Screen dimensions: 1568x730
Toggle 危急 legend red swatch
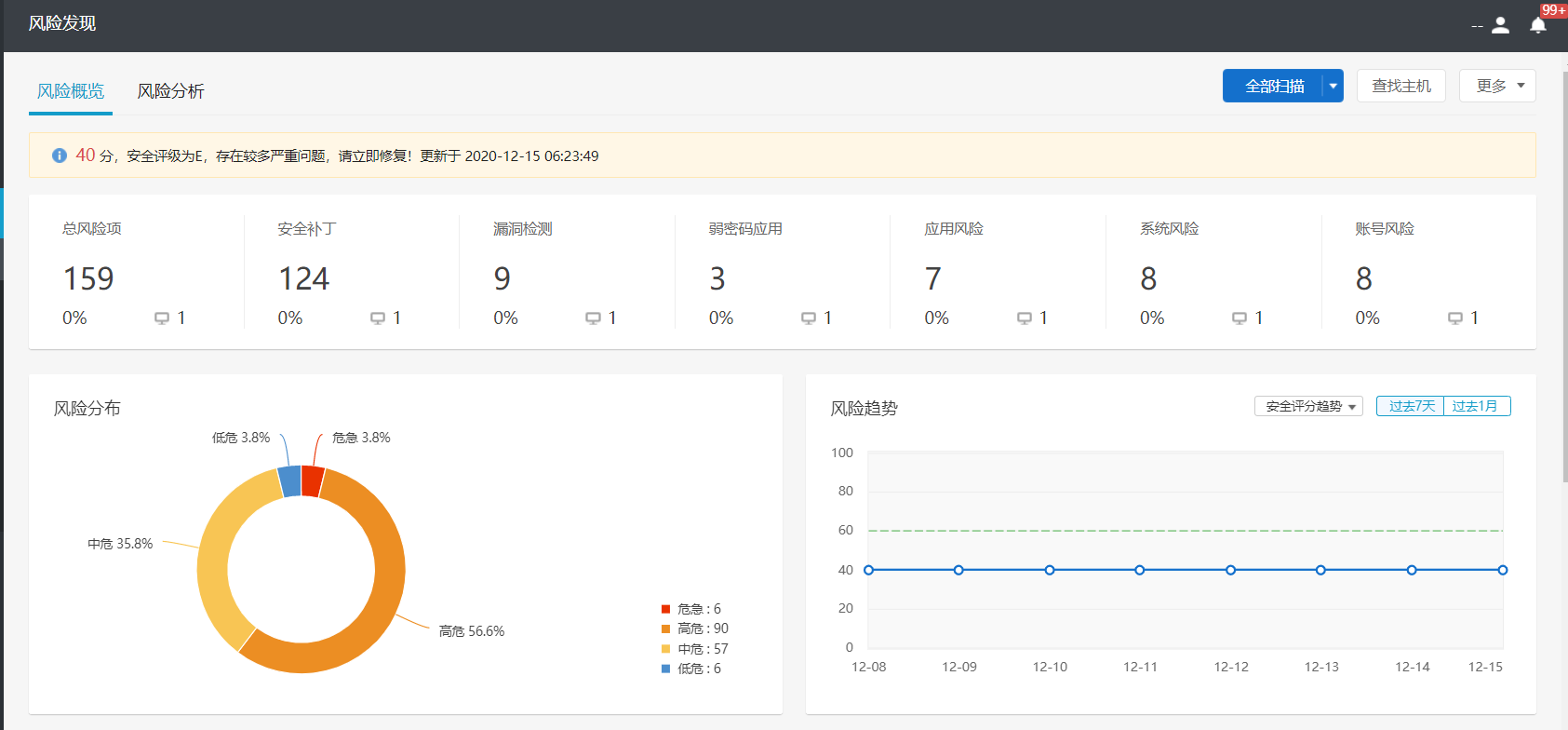[x=665, y=609]
